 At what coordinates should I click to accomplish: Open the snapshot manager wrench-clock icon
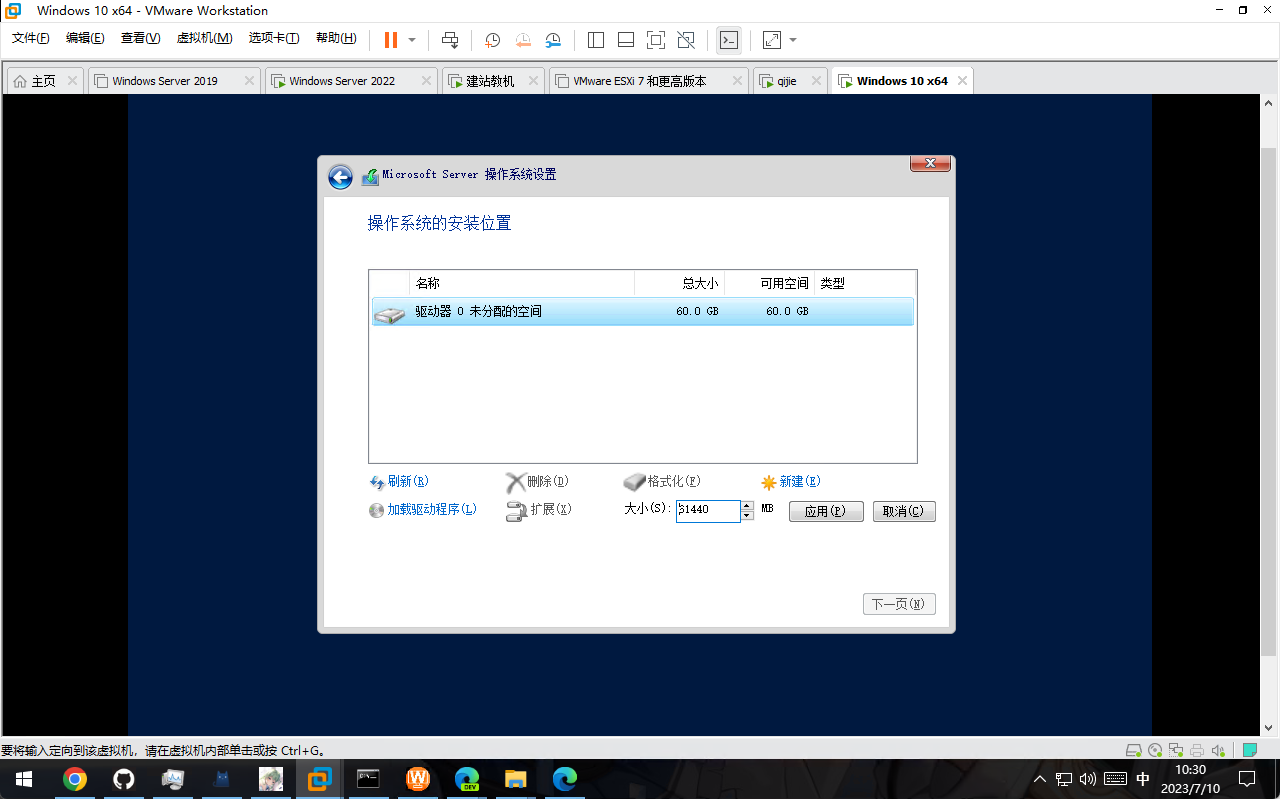coord(553,40)
